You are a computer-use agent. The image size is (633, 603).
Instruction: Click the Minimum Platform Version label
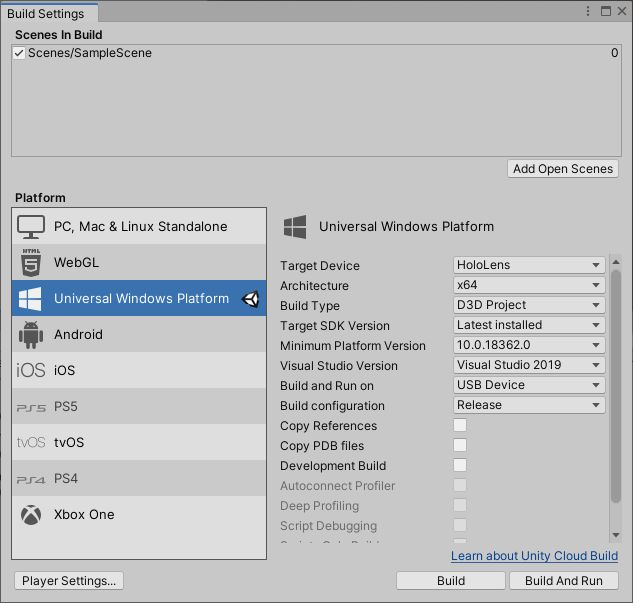point(353,346)
